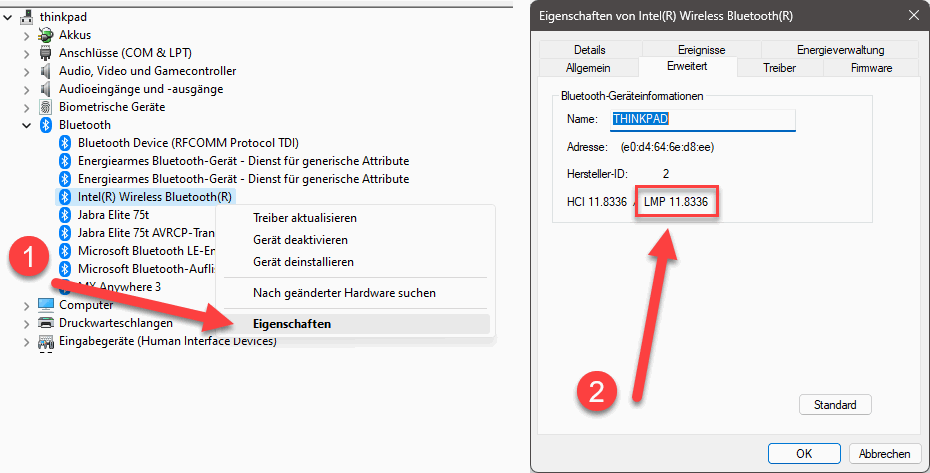This screenshot has width=930, height=473.
Task: Expand Audioeingänge und -ausgänge category
Action: tap(26, 90)
